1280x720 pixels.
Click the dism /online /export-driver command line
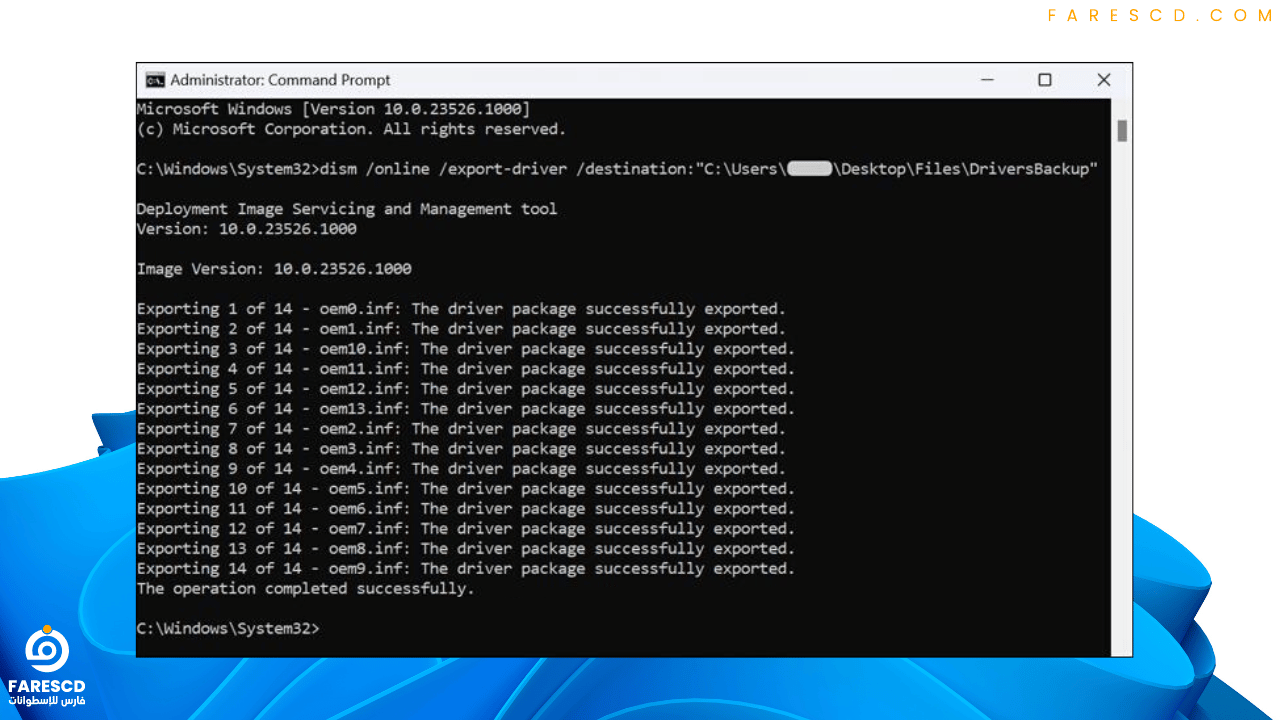click(617, 169)
